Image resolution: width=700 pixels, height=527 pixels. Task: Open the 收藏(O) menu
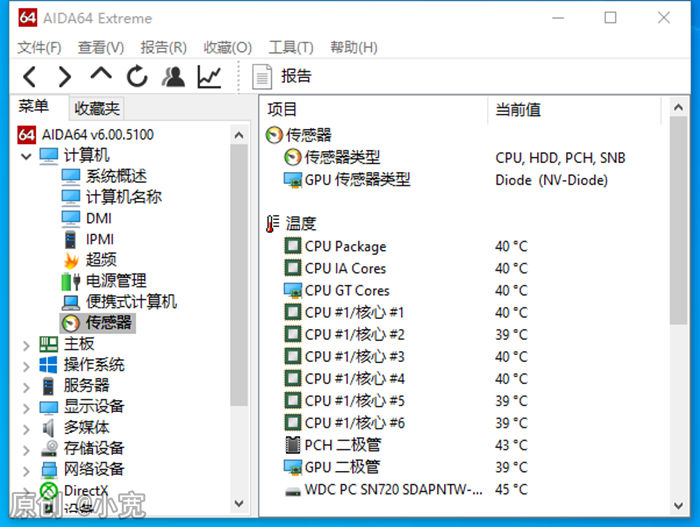tap(228, 47)
